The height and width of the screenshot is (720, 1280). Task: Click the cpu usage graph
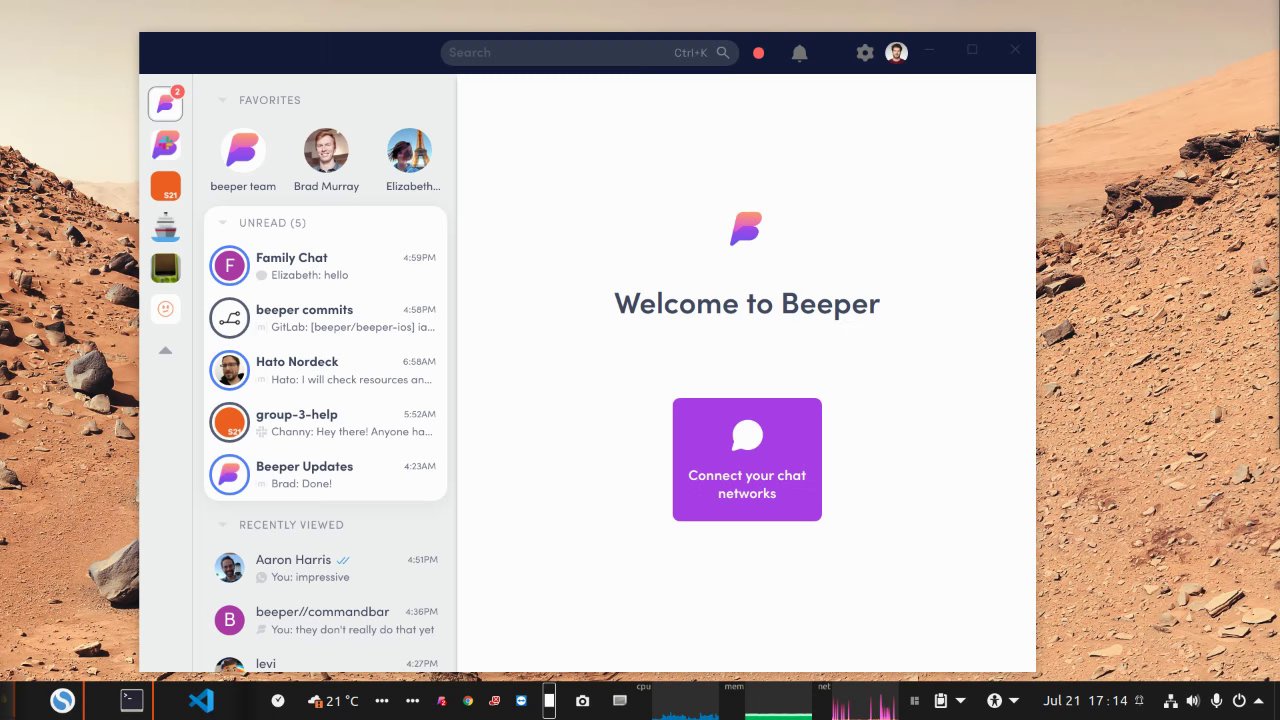point(684,701)
